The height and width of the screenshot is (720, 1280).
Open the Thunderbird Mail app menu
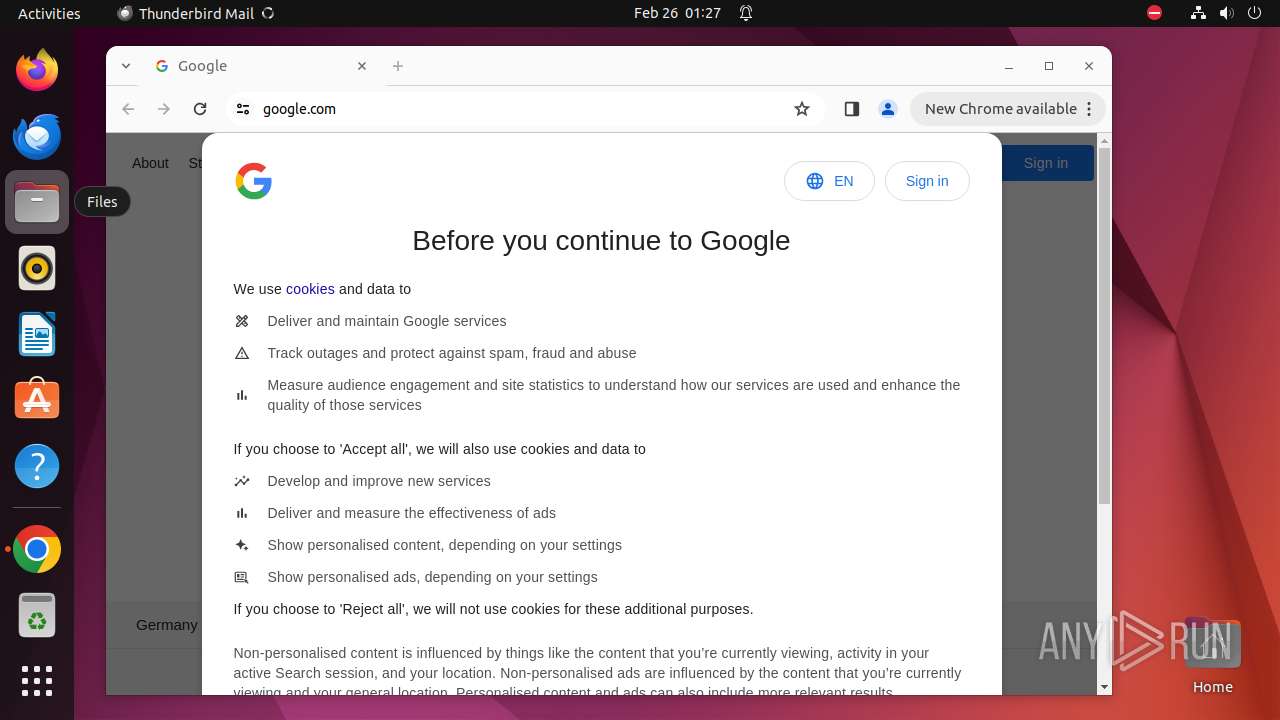click(x=196, y=13)
